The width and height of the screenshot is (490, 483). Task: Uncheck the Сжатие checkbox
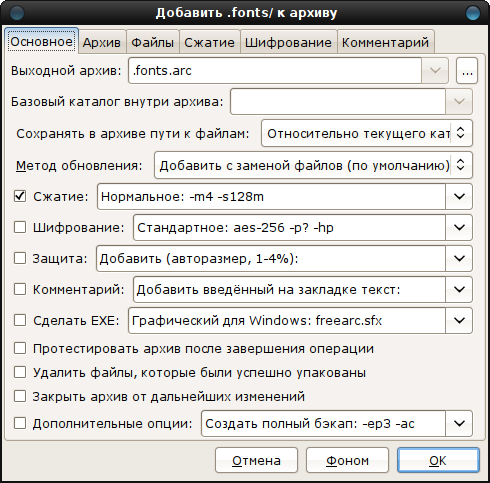pyautogui.click(x=20, y=196)
